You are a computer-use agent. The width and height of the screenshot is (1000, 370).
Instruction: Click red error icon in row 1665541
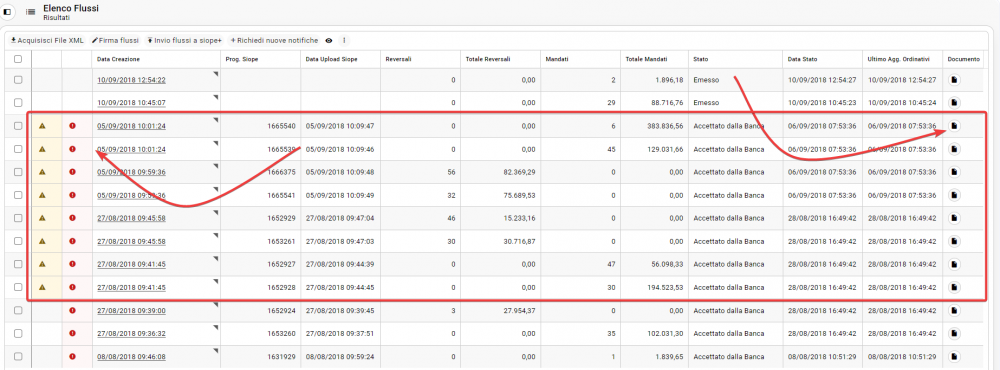tap(72, 195)
